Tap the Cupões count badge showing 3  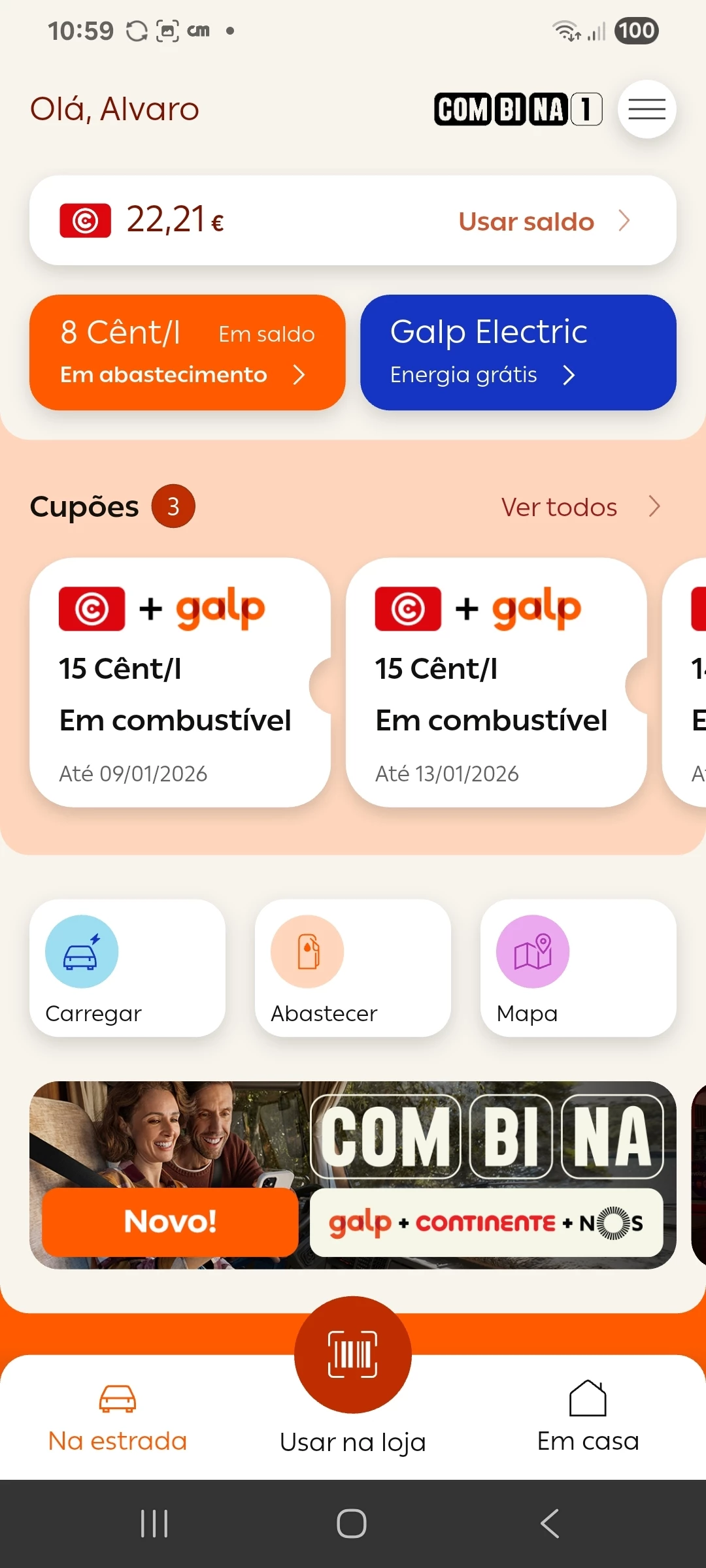pos(173,506)
